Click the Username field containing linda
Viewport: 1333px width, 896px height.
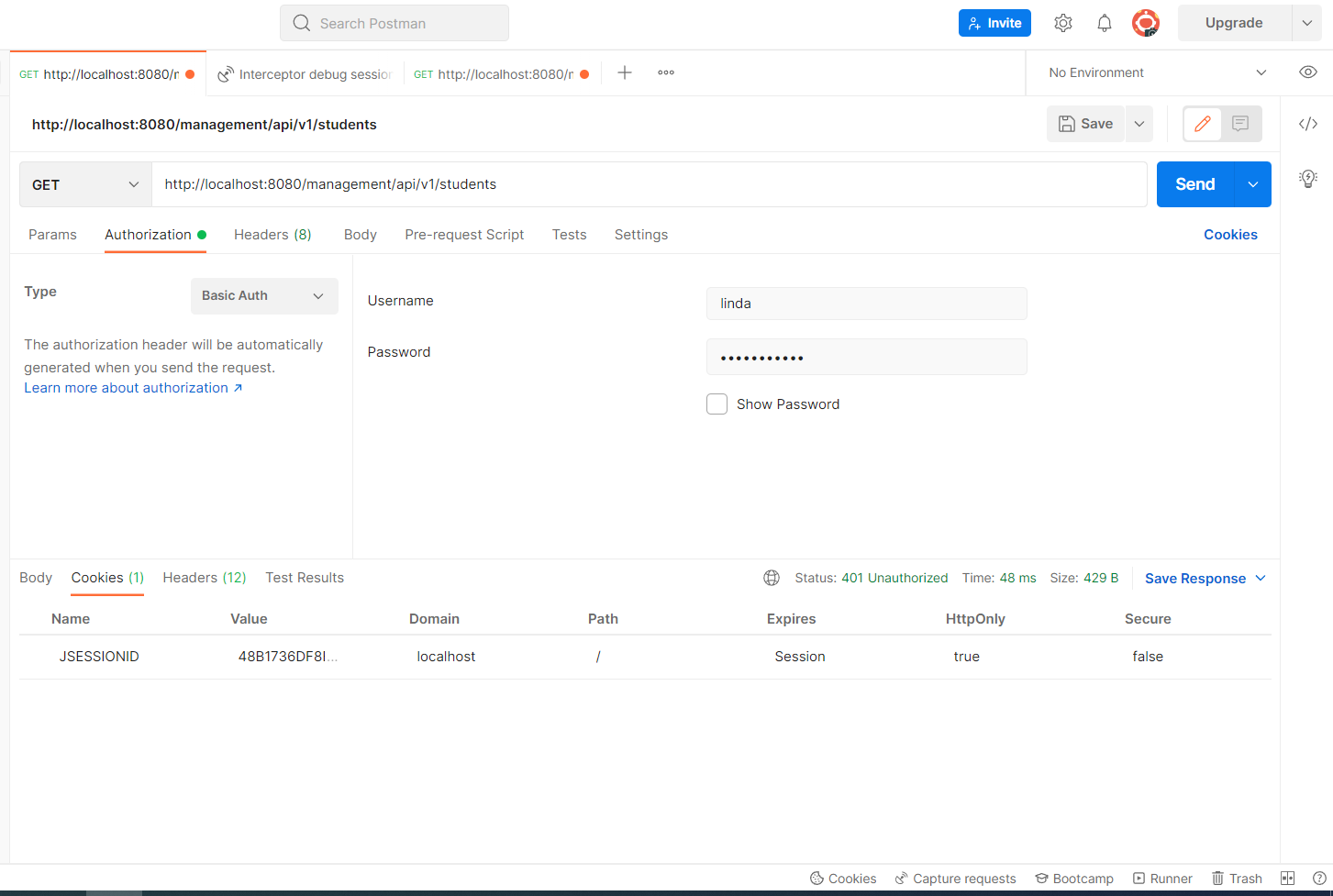click(867, 304)
